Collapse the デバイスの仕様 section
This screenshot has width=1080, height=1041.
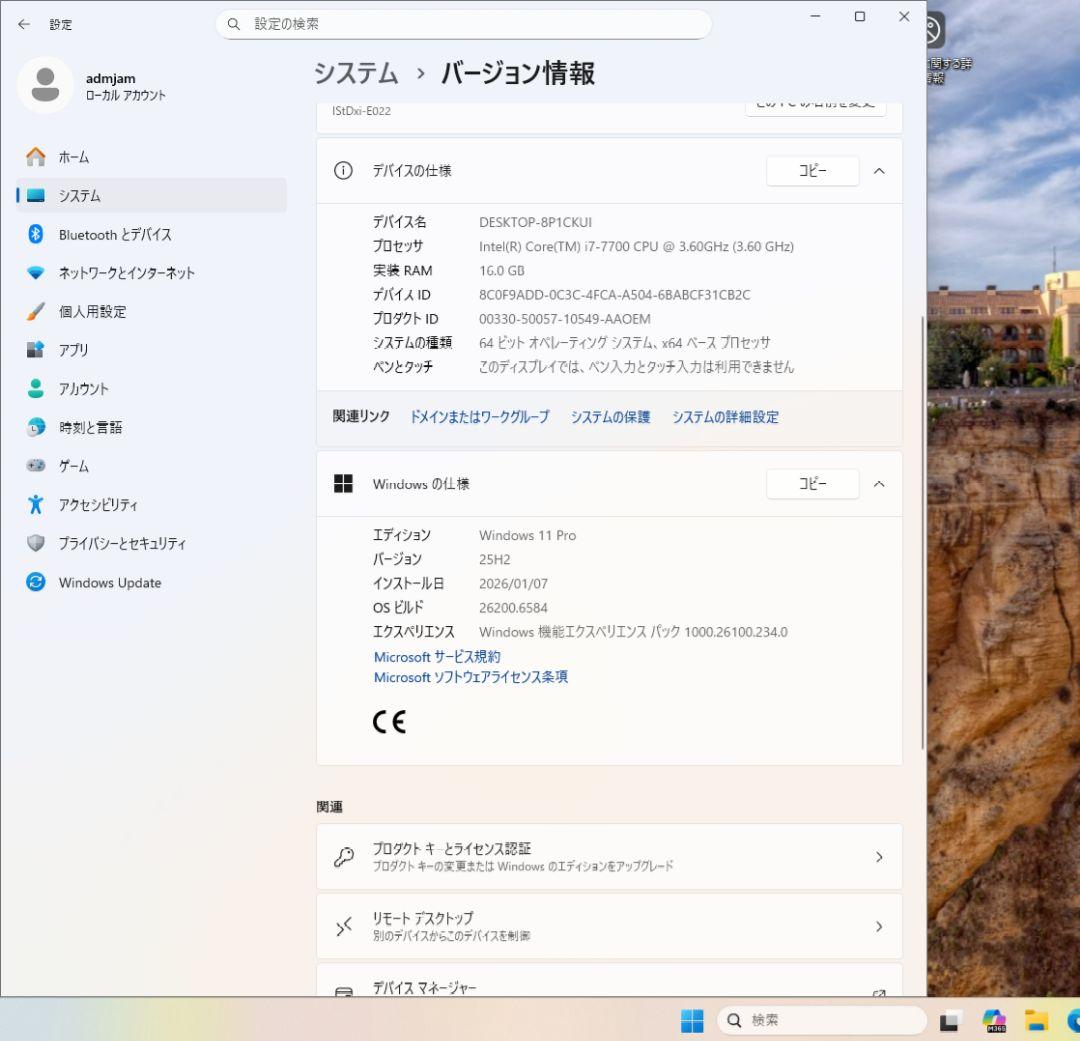(x=879, y=171)
